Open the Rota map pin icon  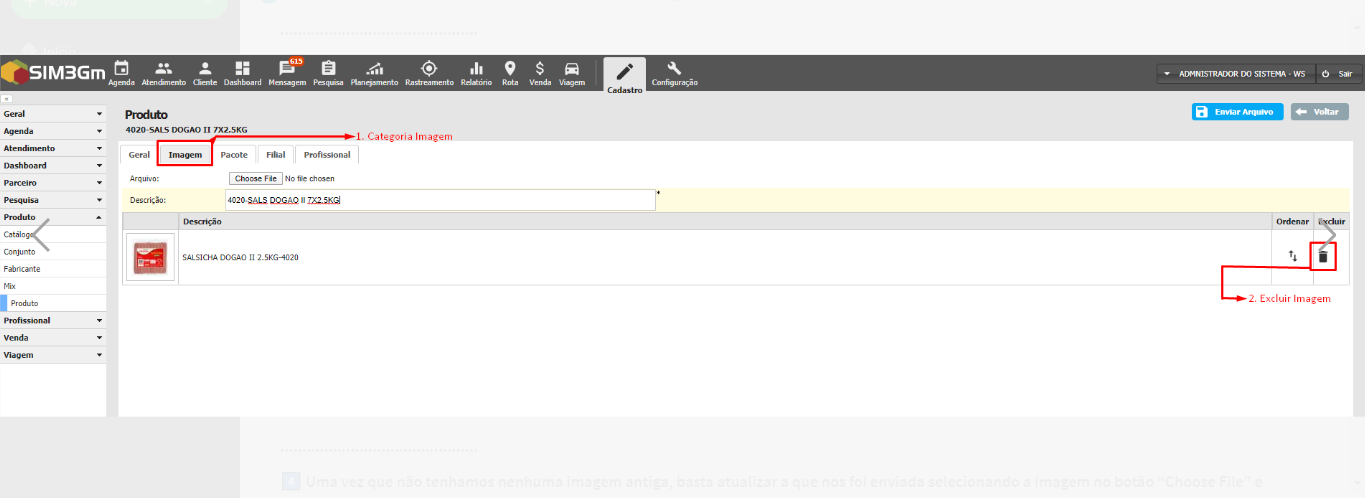[510, 69]
